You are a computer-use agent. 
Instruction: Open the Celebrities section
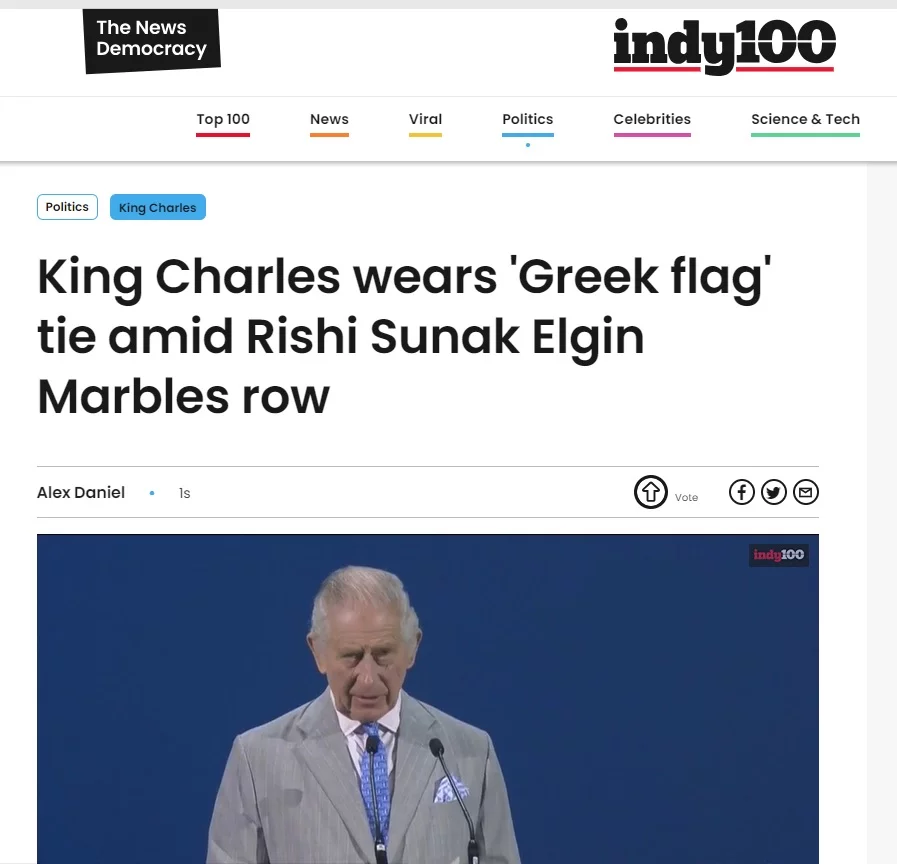[652, 119]
